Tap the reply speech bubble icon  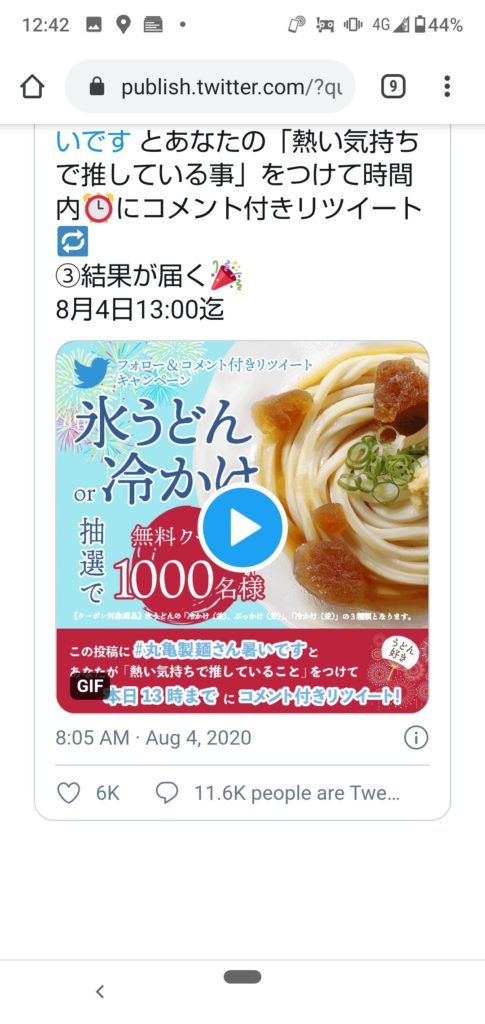pos(167,793)
